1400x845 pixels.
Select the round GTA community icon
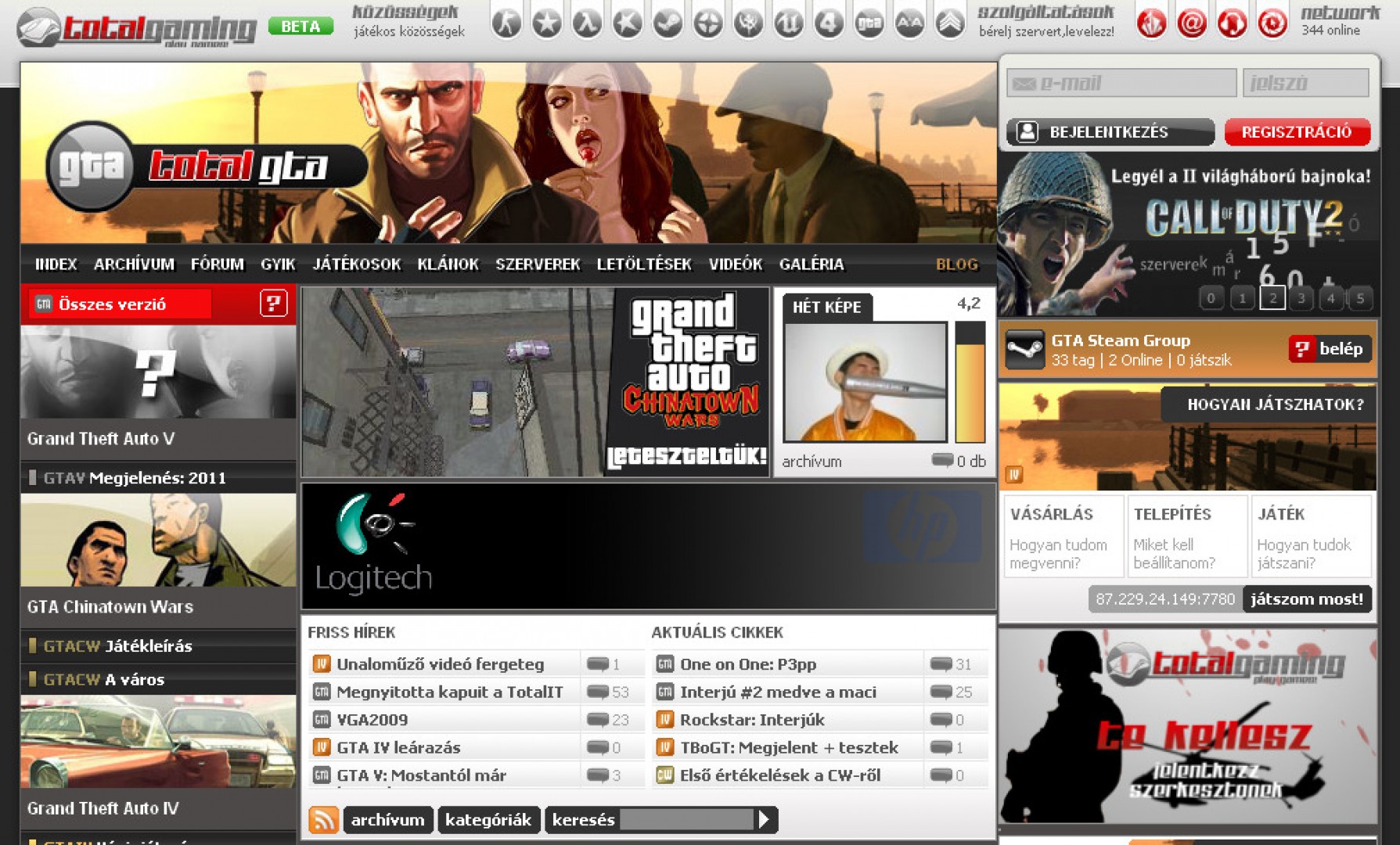coord(869,23)
